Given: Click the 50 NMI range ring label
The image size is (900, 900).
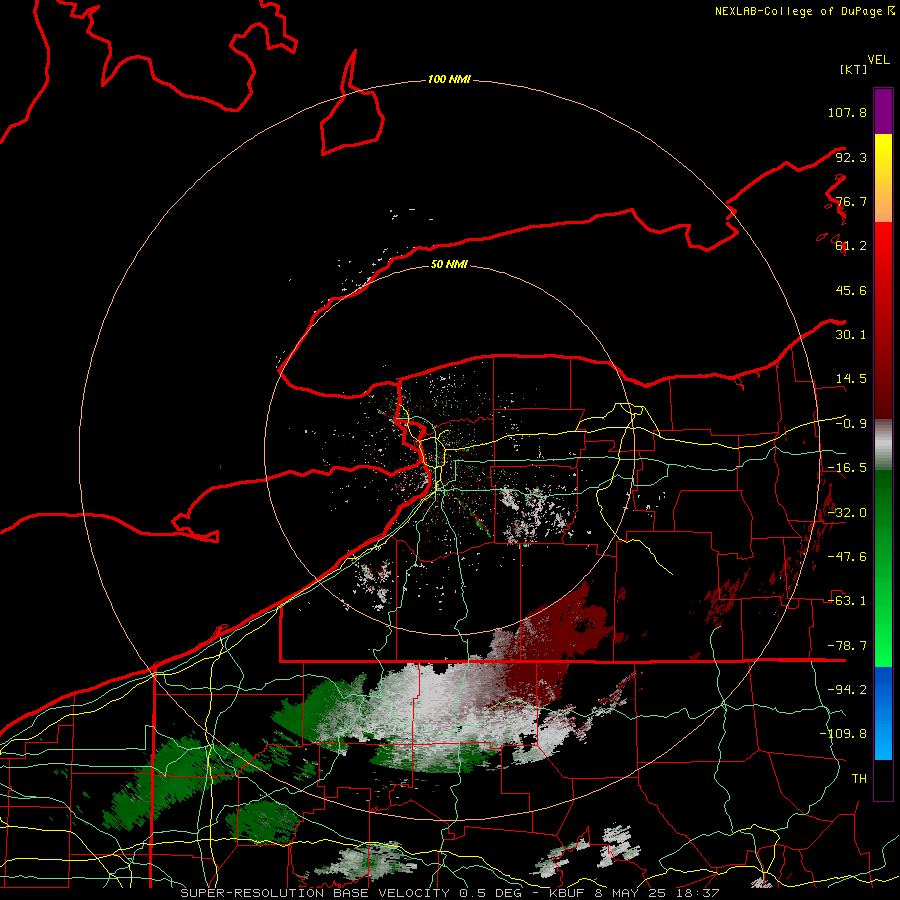Looking at the screenshot, I should click(x=449, y=264).
